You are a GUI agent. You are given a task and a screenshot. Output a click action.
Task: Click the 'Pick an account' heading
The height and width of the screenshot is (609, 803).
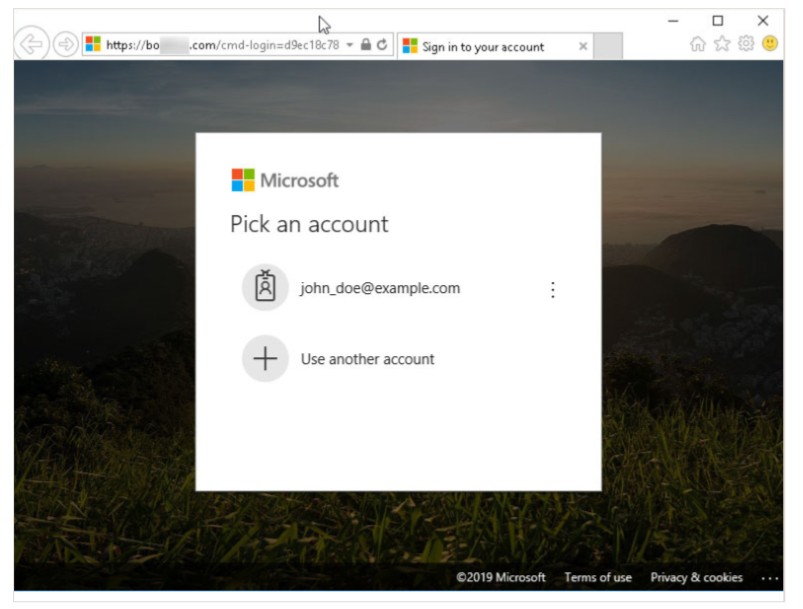point(309,224)
